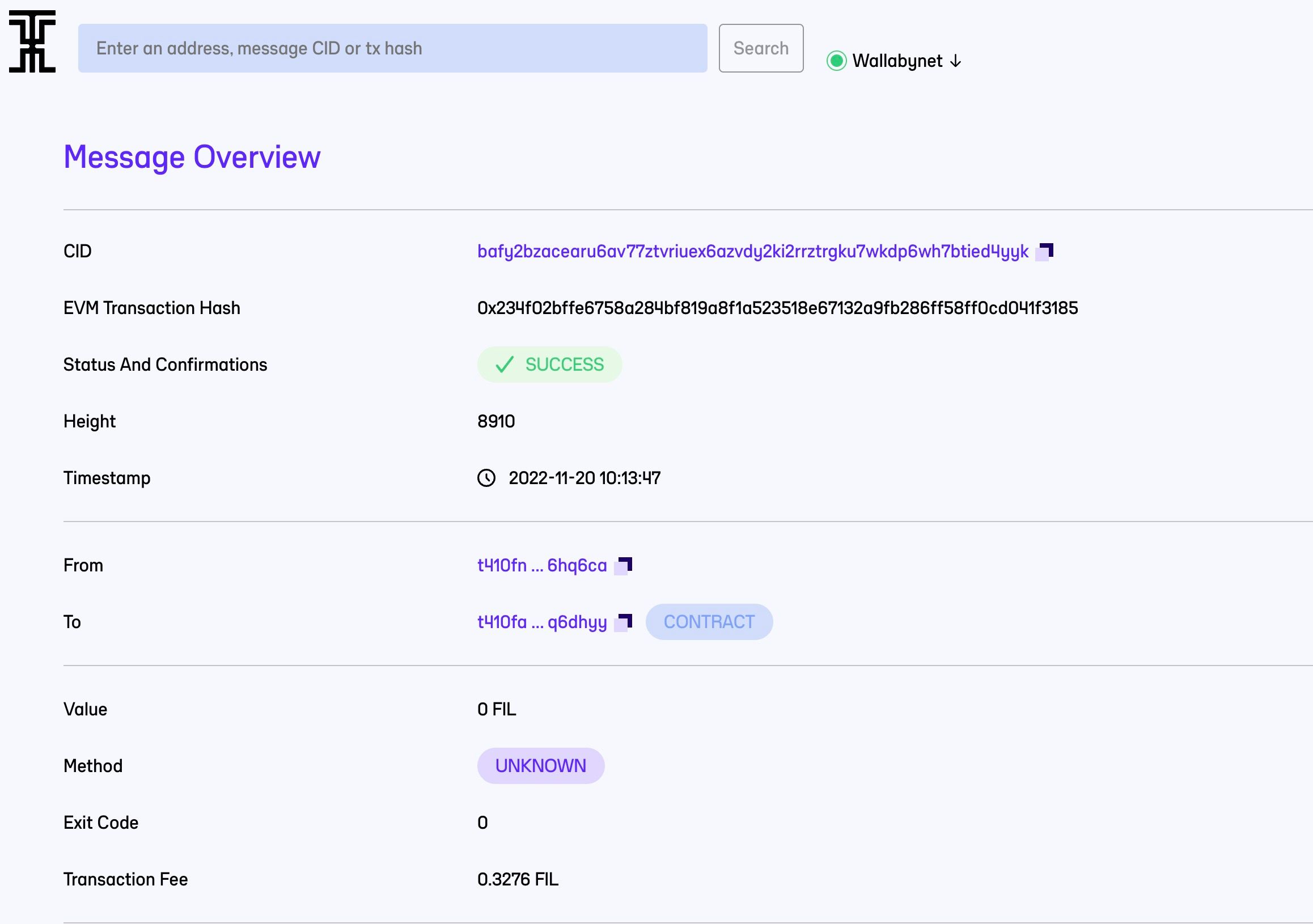
Task: Click the EVM Transaction Hash label
Action: [x=151, y=308]
